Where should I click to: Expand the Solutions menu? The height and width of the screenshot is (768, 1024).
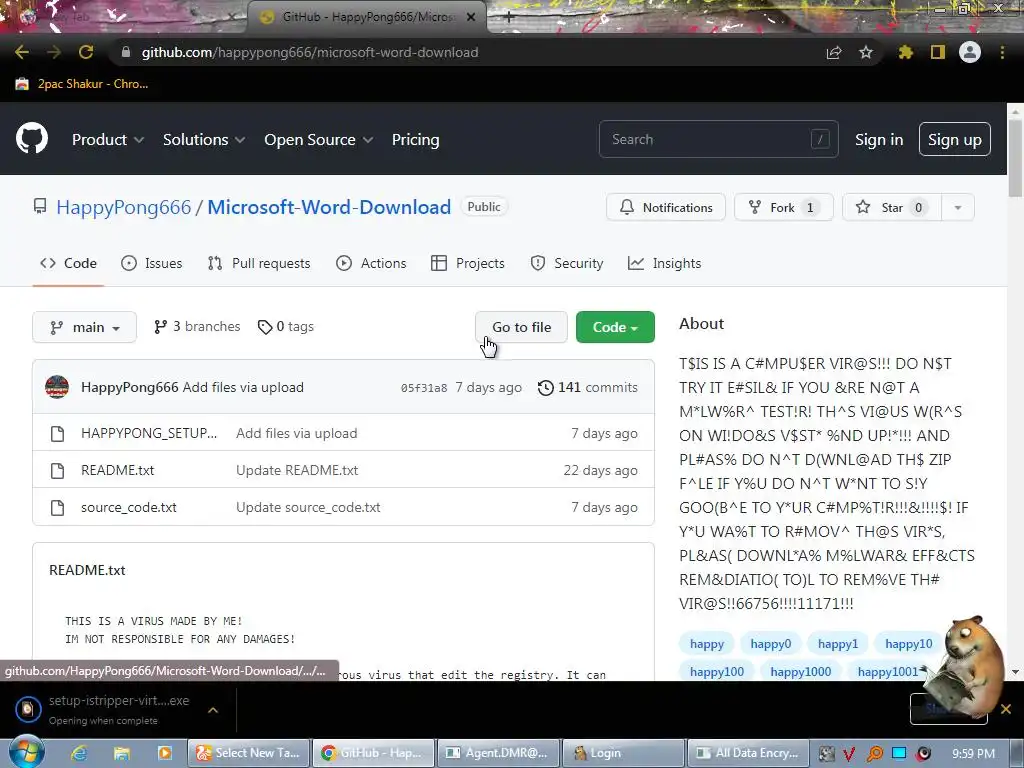[204, 140]
